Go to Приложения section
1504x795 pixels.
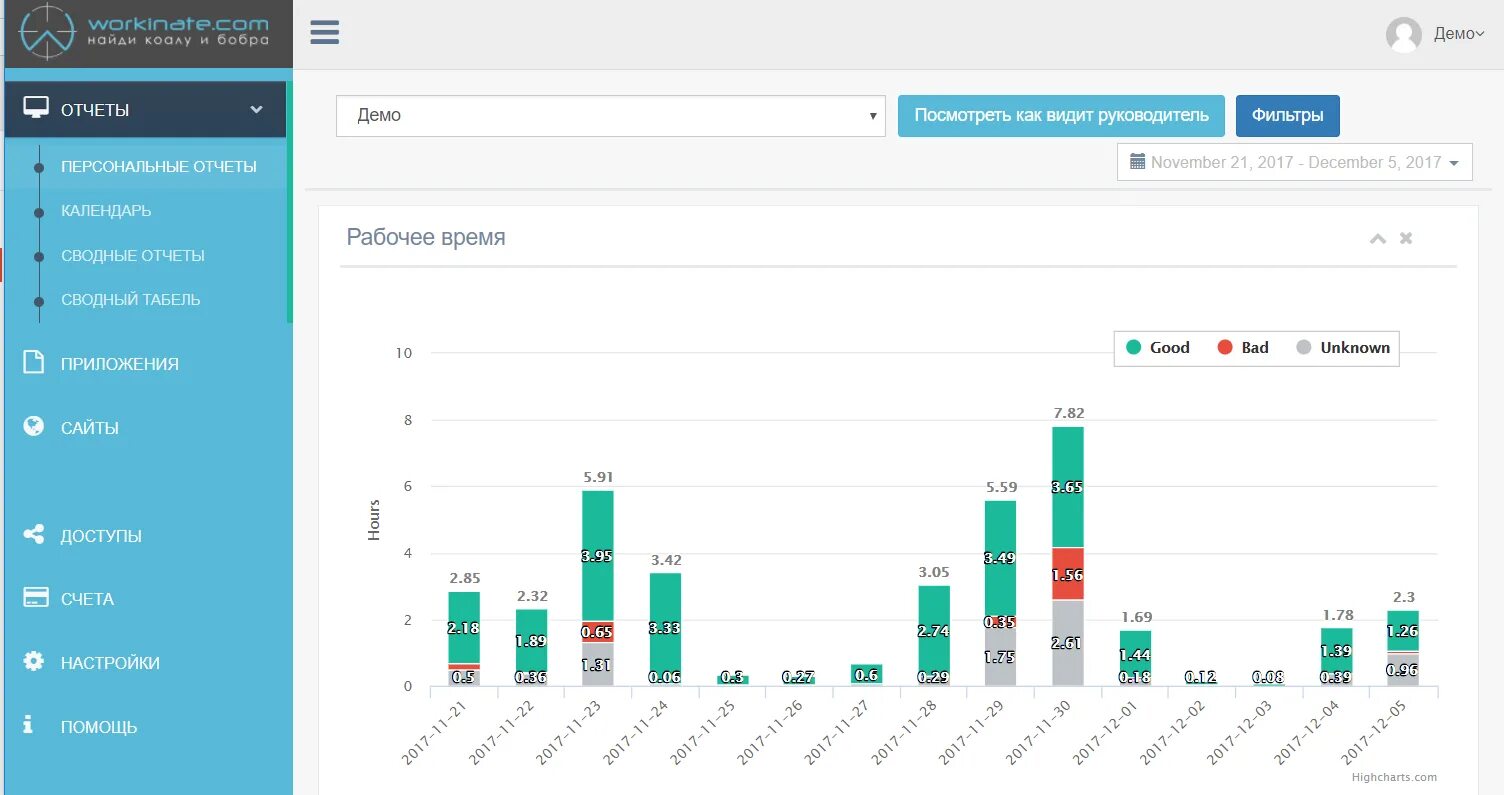(120, 364)
